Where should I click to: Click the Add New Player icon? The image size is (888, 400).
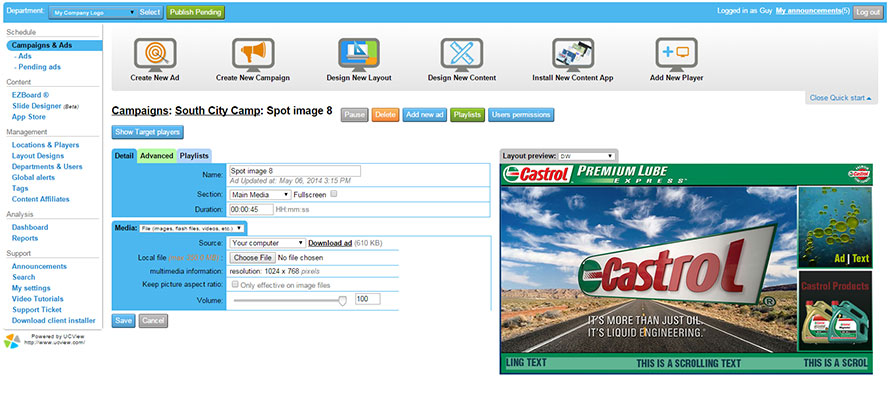676,54
